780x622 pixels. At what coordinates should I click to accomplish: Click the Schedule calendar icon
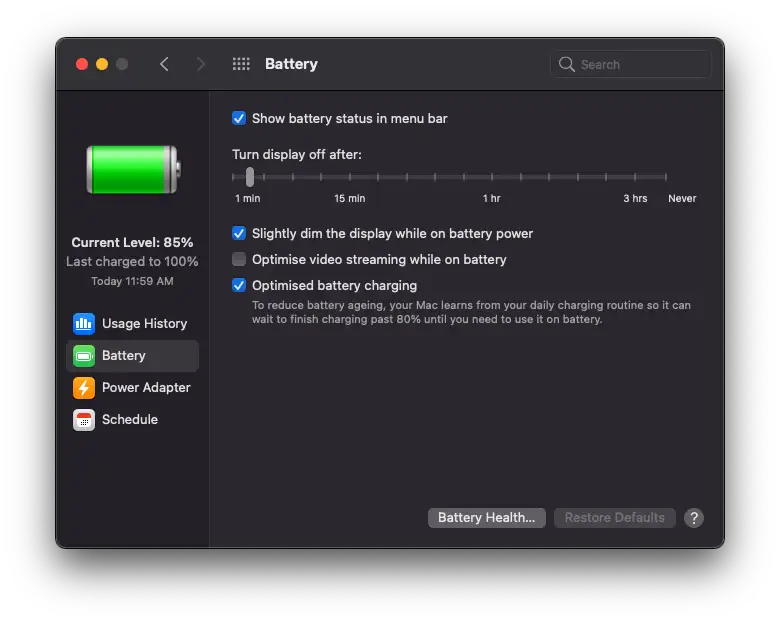click(x=84, y=420)
